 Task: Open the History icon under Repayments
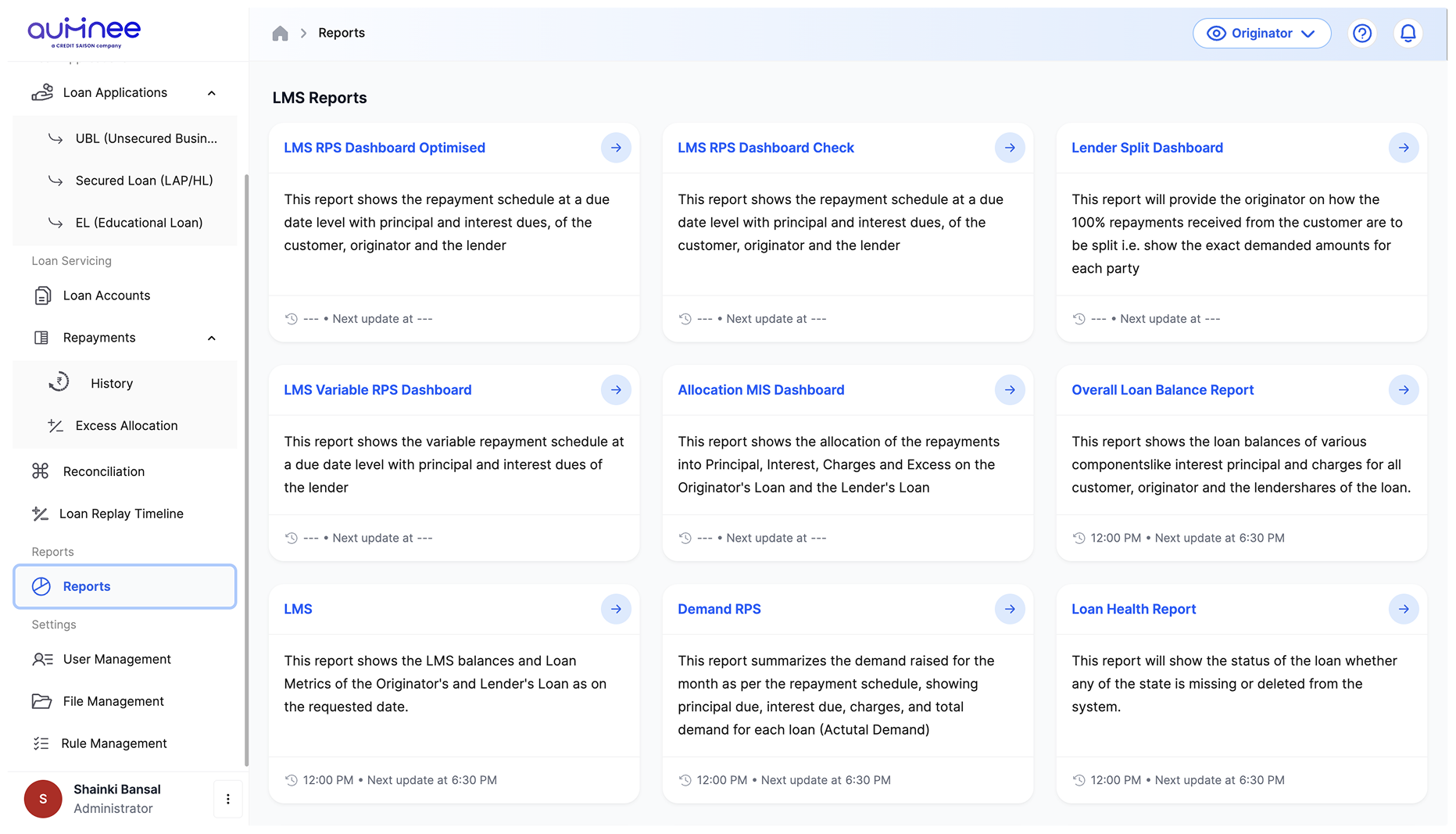click(x=60, y=383)
